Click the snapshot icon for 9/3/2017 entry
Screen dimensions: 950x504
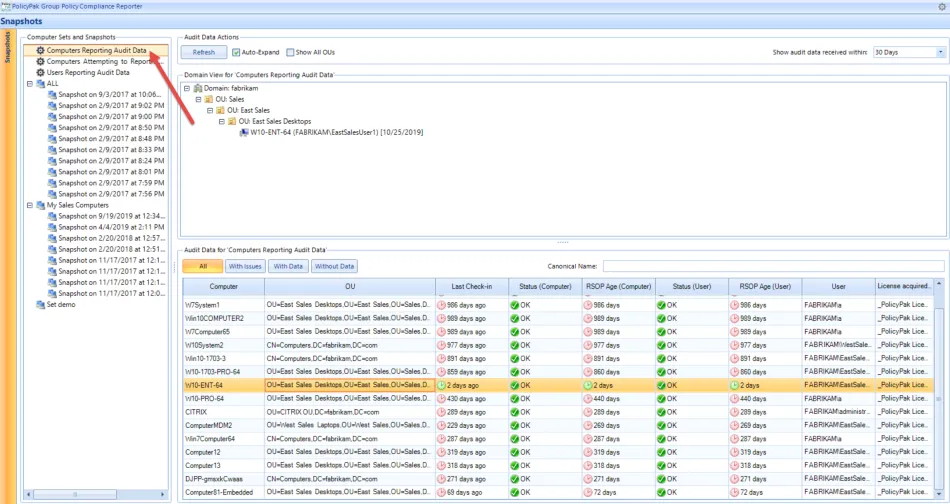[x=51, y=94]
